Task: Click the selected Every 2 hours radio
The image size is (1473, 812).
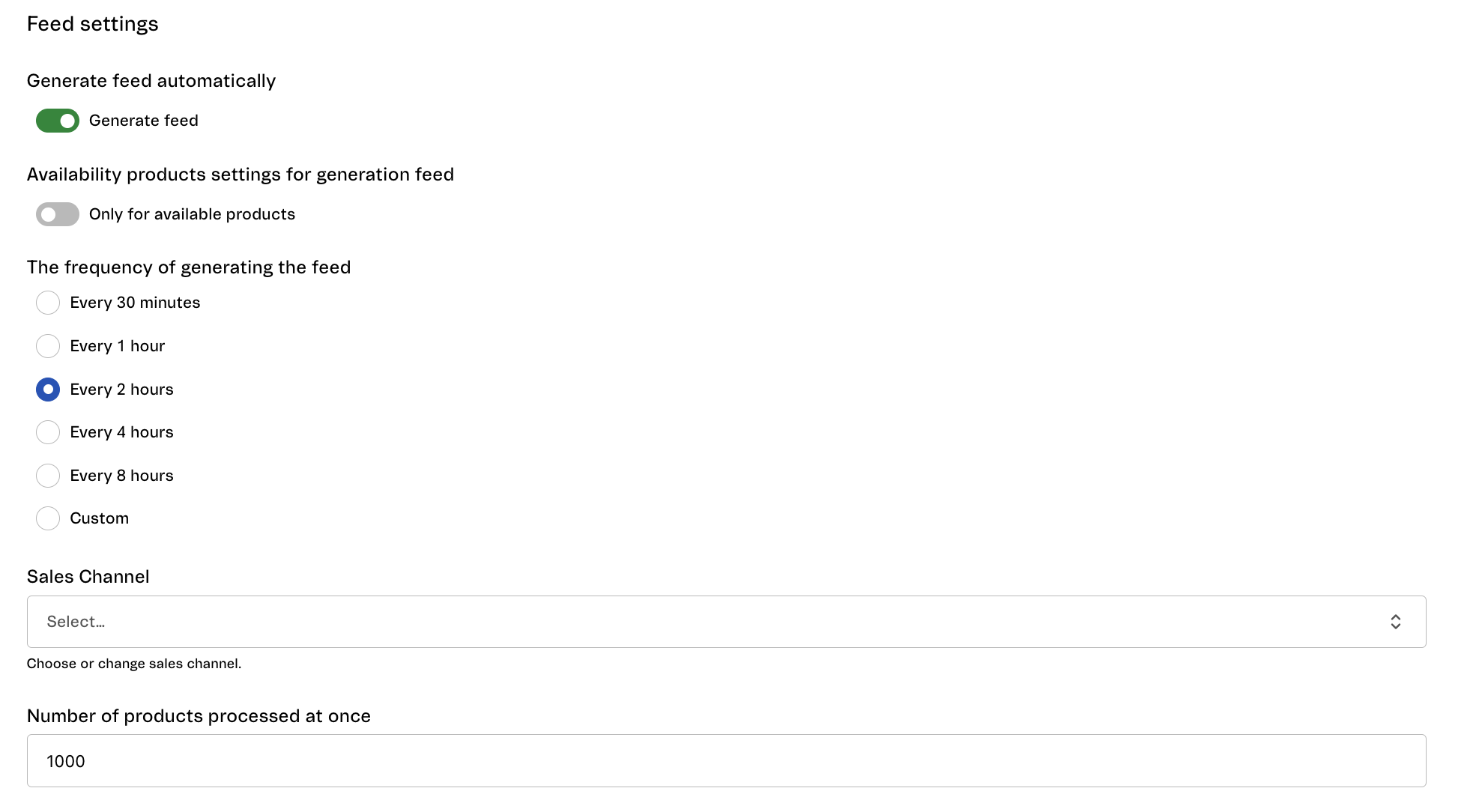Action: tap(48, 390)
